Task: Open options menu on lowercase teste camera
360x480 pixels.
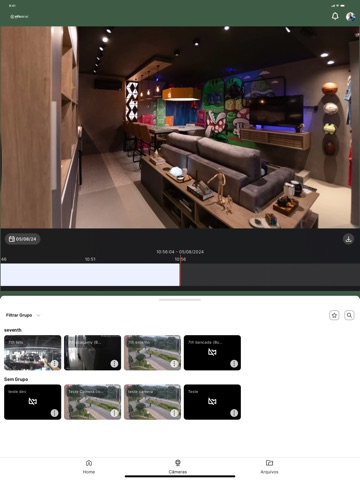Action: pyautogui.click(x=174, y=413)
